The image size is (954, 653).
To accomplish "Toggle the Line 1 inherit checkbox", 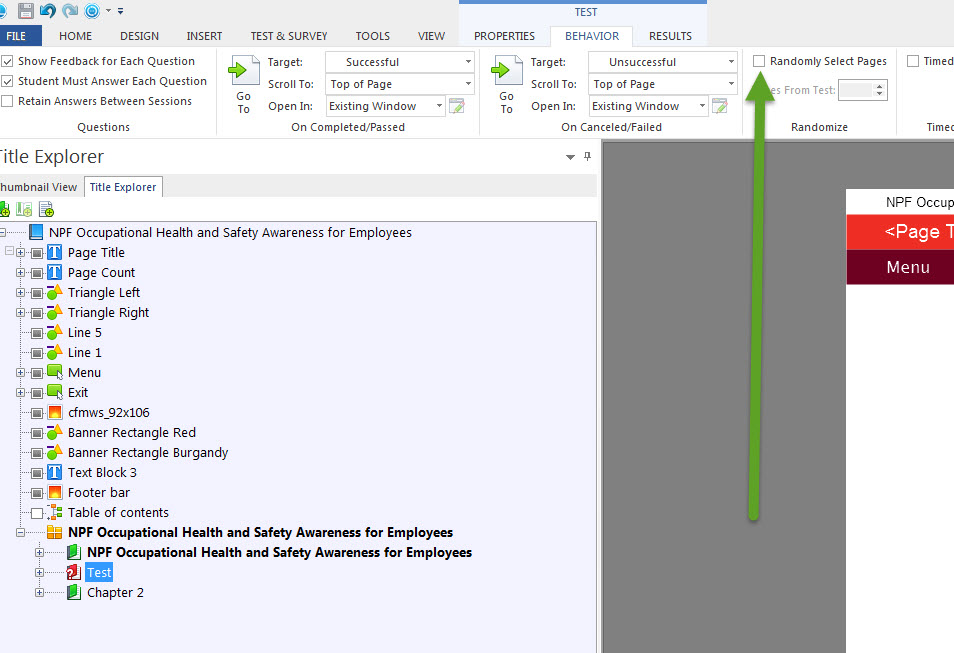I will (37, 352).
